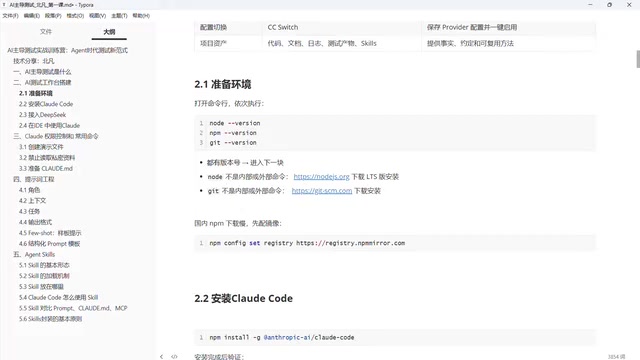
Task: Close the Typora window
Action: tap(629, 4)
